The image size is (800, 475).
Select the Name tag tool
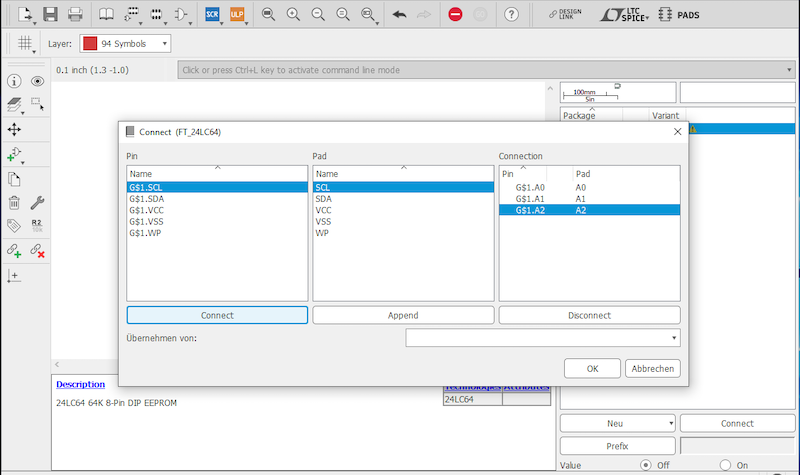point(14,225)
